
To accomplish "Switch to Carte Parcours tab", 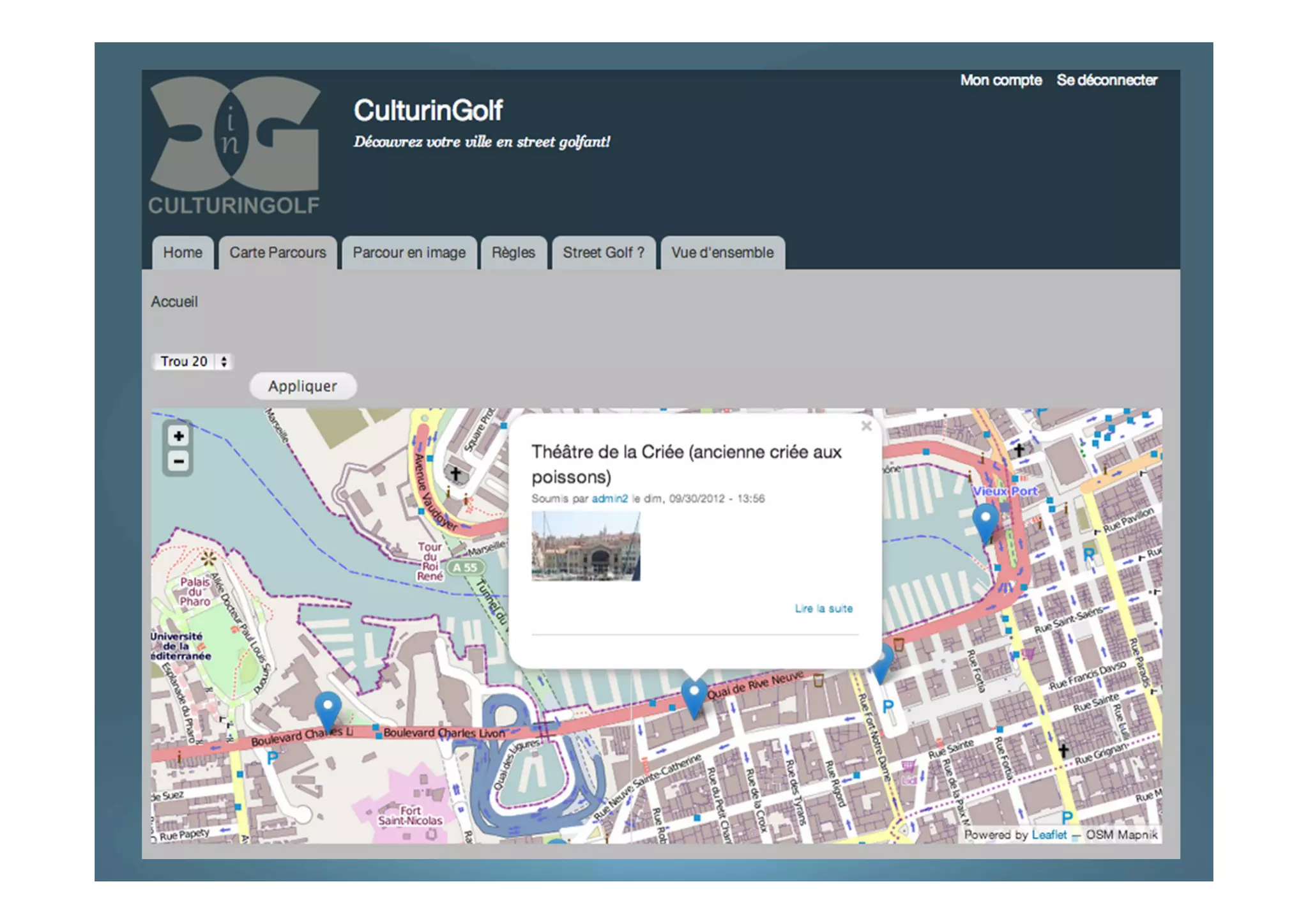I will point(278,253).
